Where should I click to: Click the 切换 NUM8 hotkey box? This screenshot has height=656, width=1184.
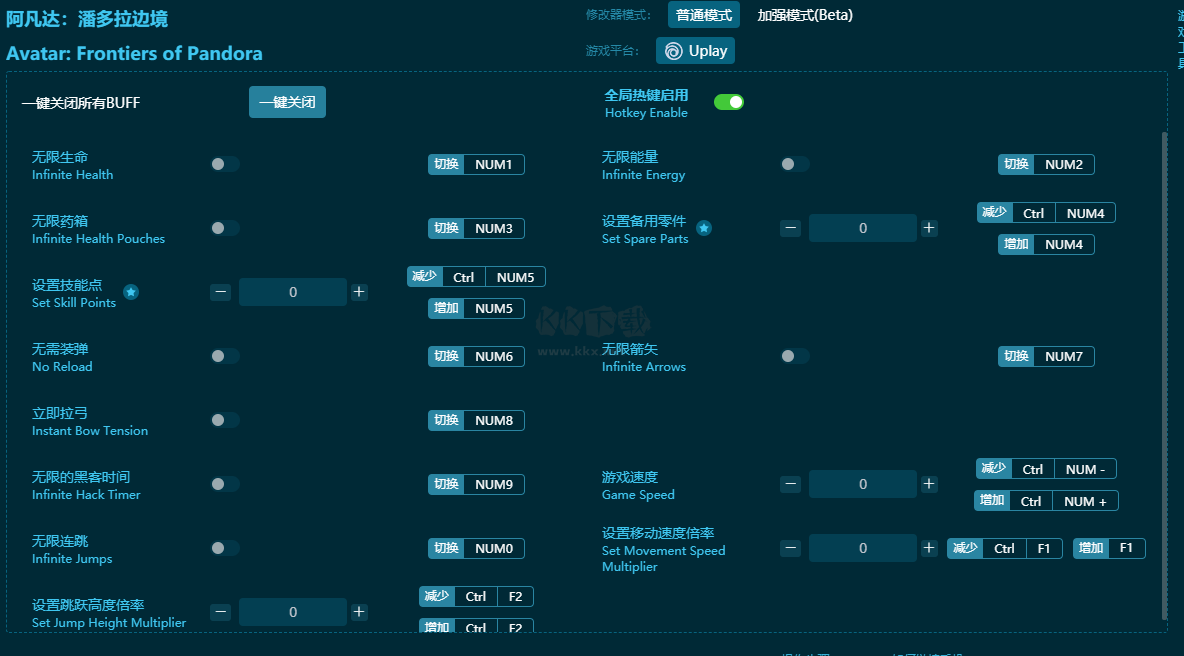pyautogui.click(x=476, y=420)
